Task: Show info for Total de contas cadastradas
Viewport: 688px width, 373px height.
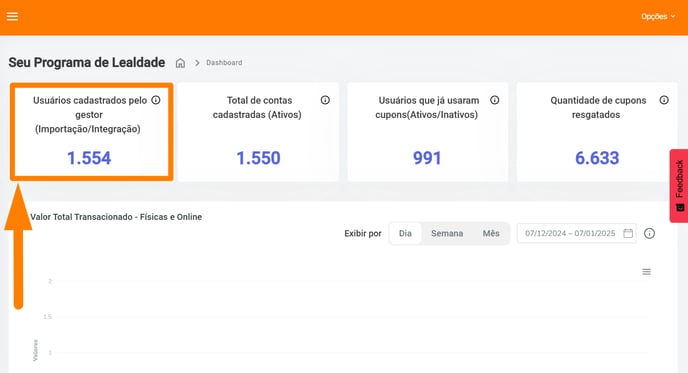Action: point(325,100)
